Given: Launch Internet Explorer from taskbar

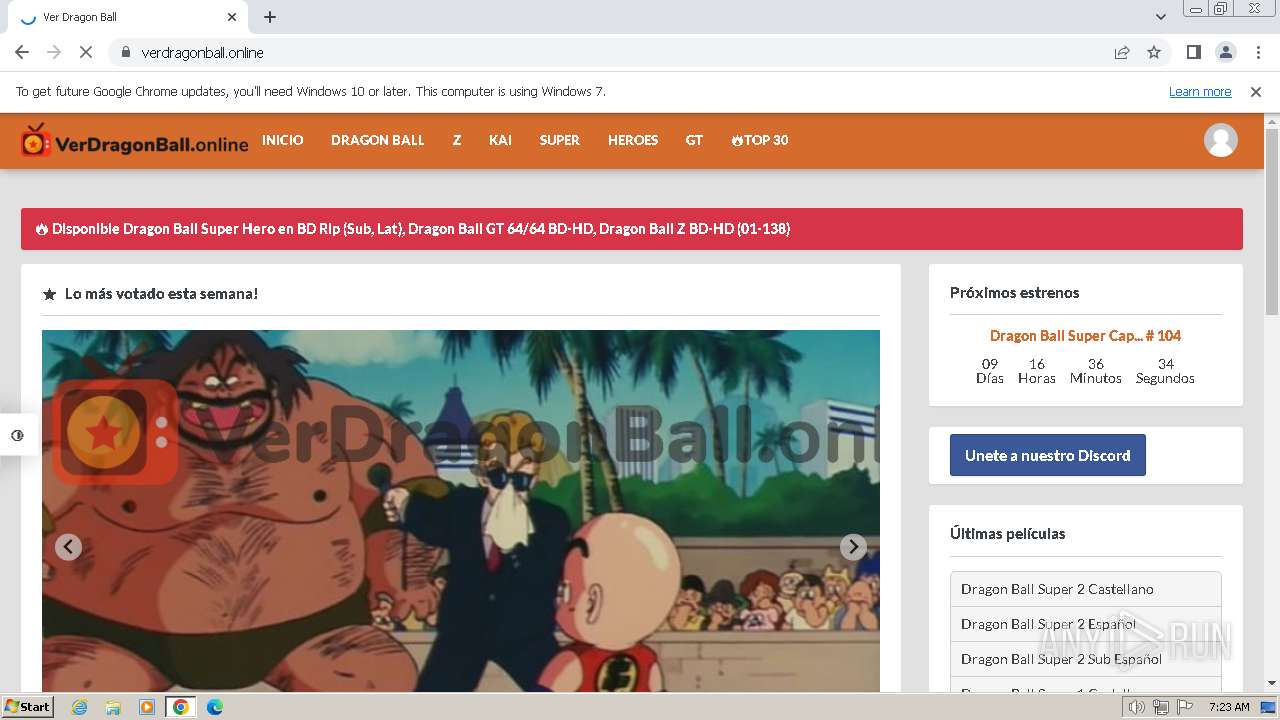Looking at the screenshot, I should click(80, 707).
